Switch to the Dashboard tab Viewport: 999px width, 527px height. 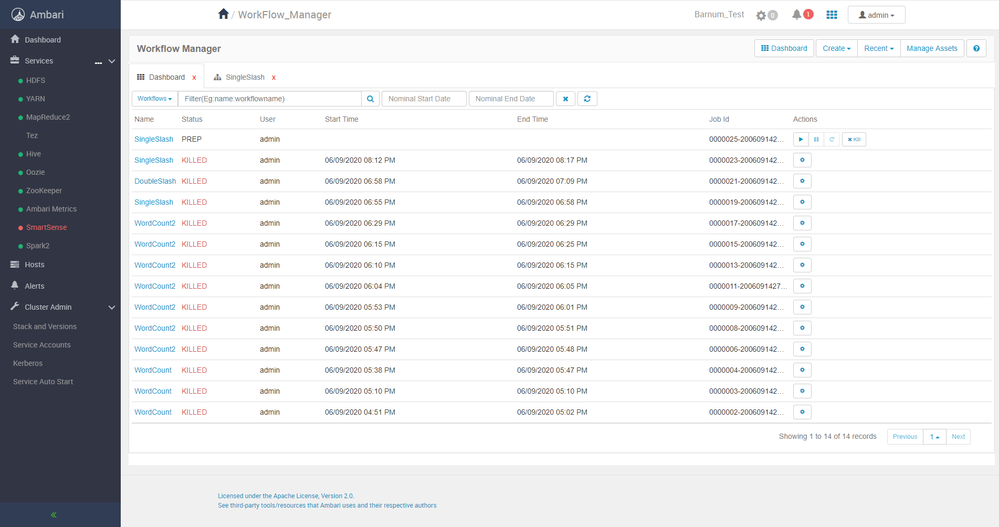pyautogui.click(x=166, y=77)
